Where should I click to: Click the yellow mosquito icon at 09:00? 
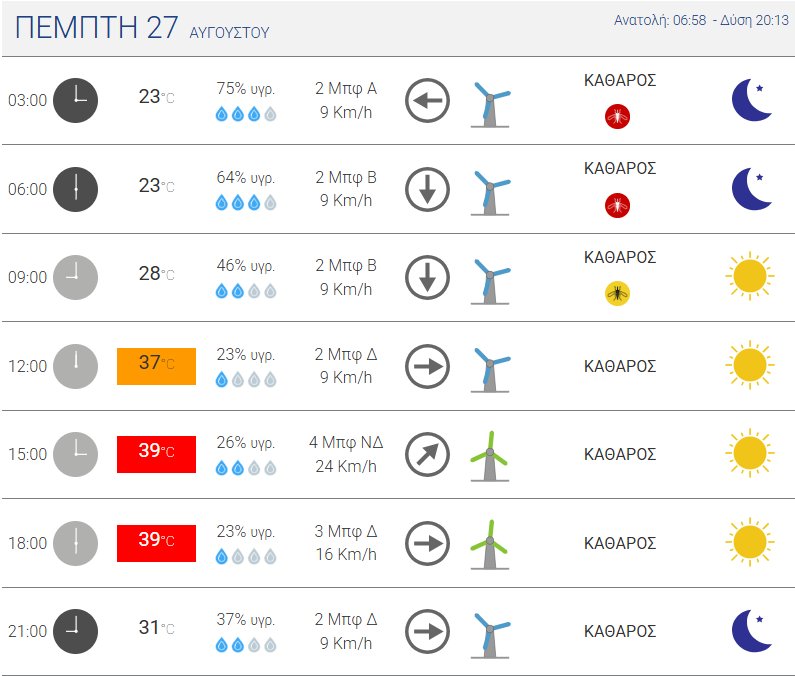[617, 294]
